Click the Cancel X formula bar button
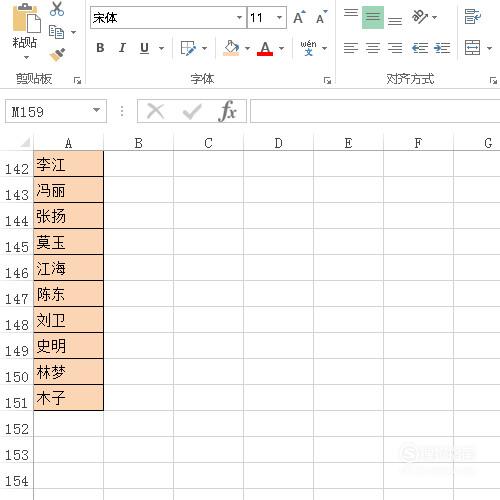Viewport: 500px width, 500px height. click(x=156, y=111)
